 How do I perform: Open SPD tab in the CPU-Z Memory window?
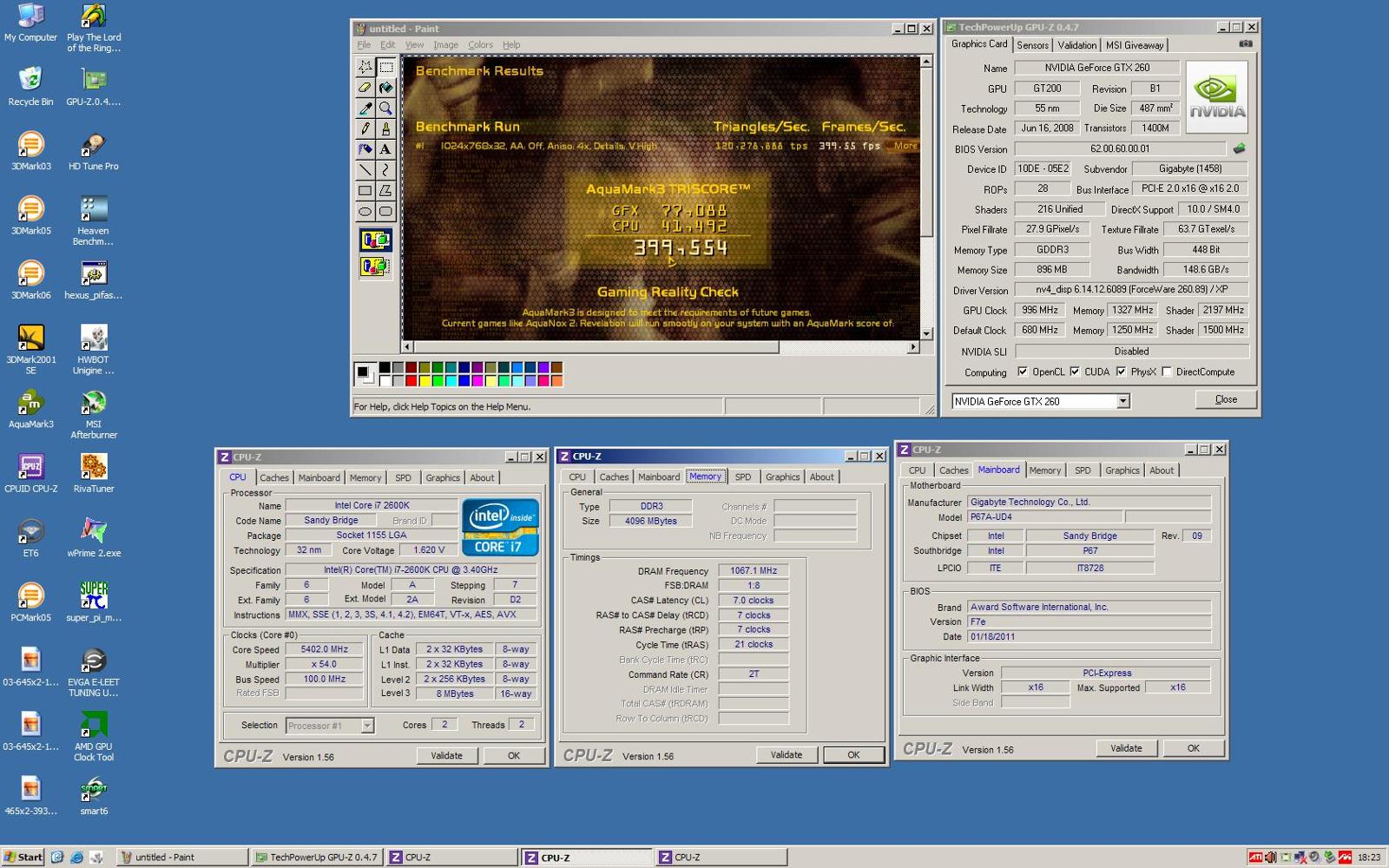coord(743,477)
